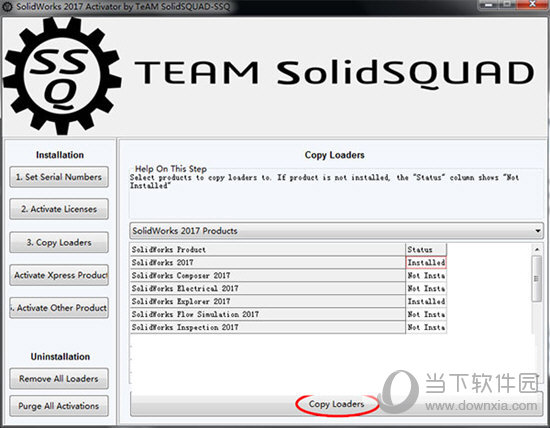
Task: Click the SolidWorks Product column header
Action: [x=268, y=249]
